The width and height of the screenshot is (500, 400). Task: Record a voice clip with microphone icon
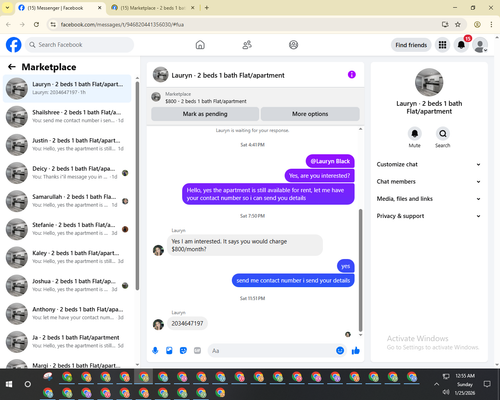[155, 351]
